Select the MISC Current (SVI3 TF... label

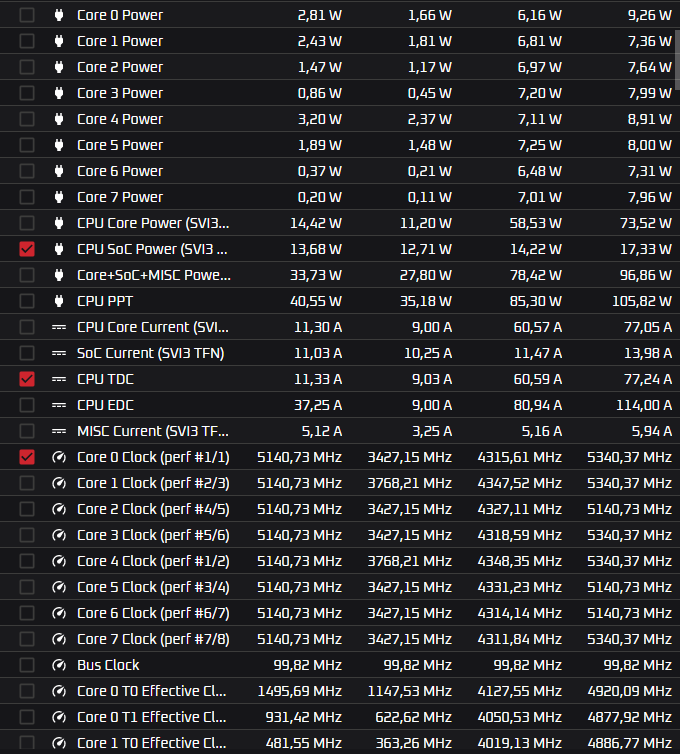pyautogui.click(x=153, y=431)
